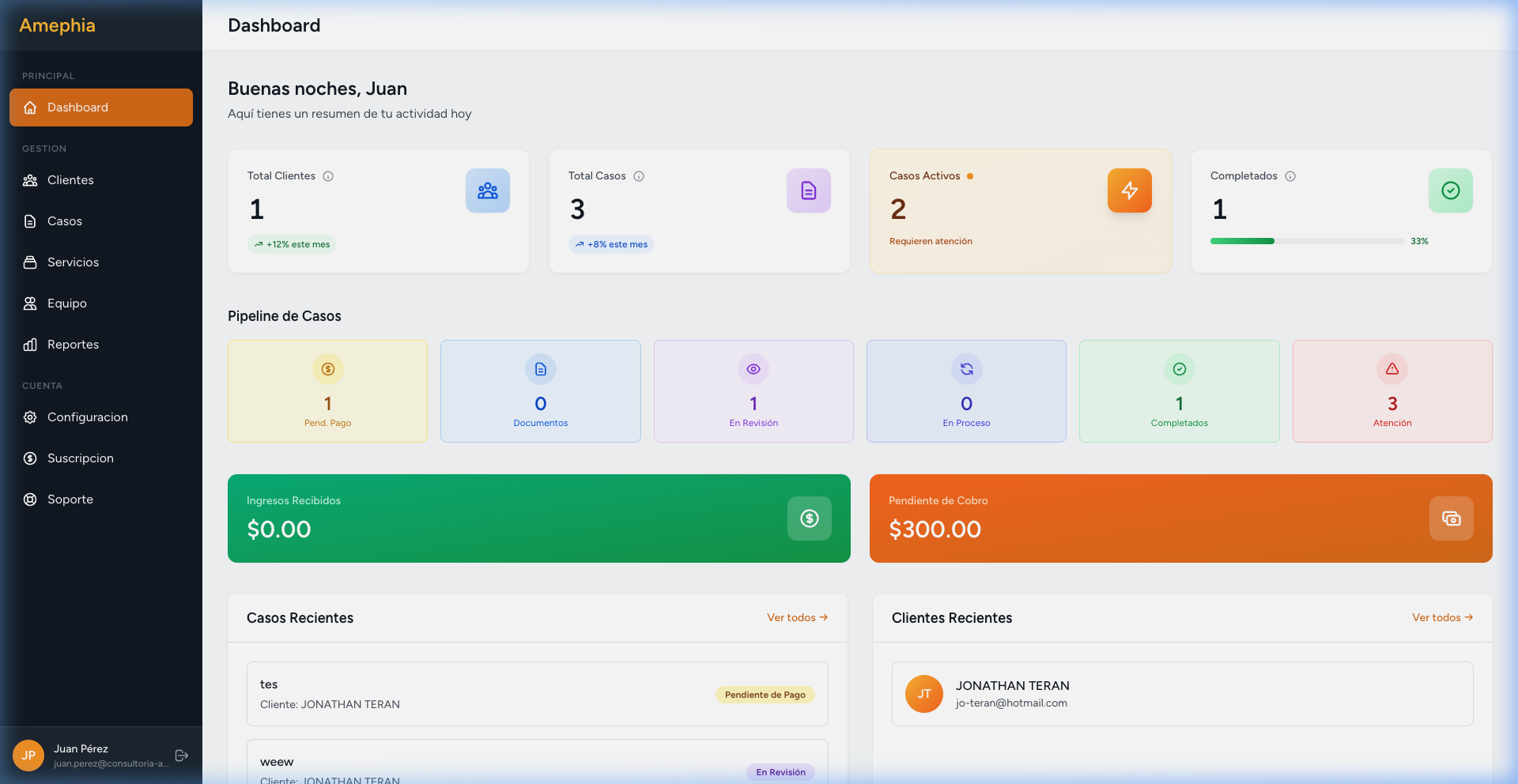The width and height of the screenshot is (1518, 784).
Task: Click the jo-teran@hotmail.com email
Action: 1011,703
